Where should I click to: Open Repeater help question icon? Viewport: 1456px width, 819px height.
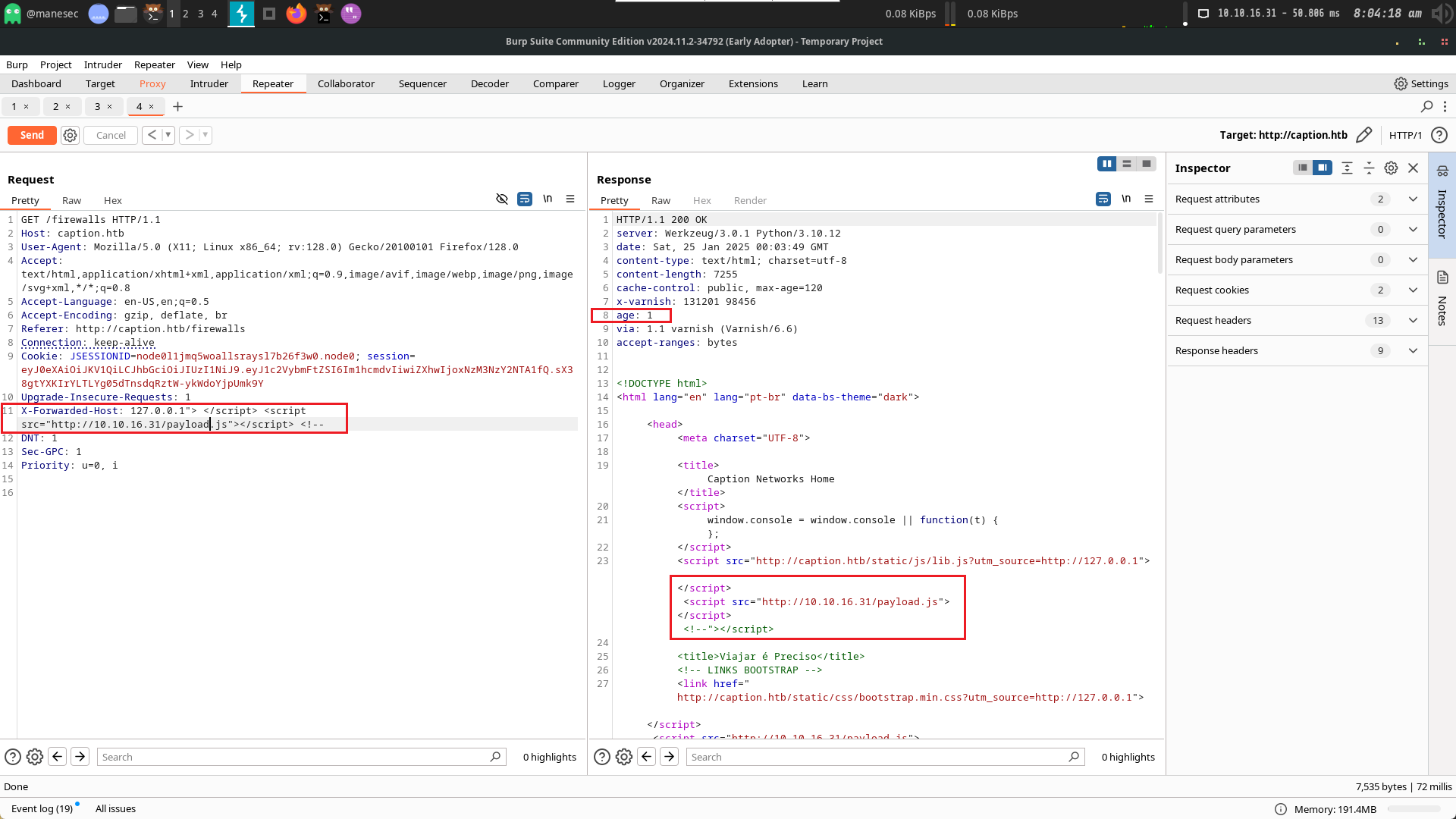[x=1439, y=135]
